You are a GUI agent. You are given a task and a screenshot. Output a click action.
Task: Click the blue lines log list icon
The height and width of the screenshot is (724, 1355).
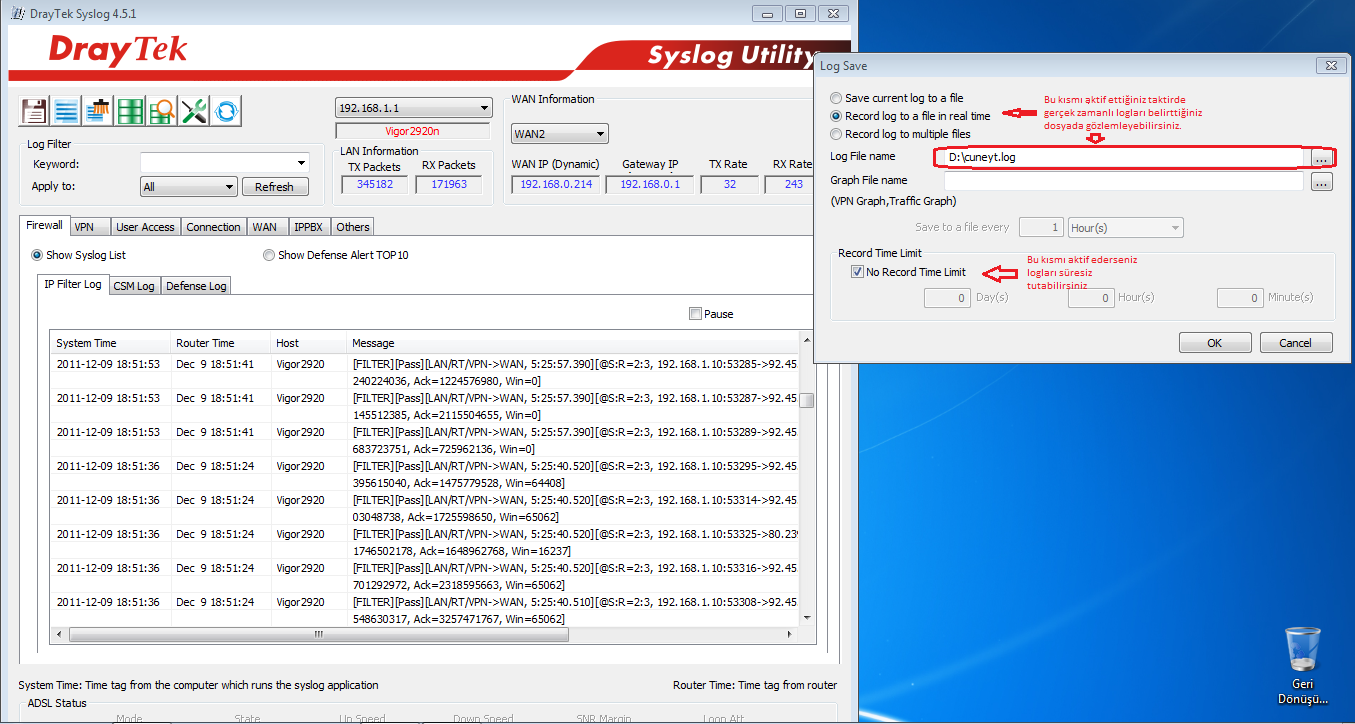point(66,111)
